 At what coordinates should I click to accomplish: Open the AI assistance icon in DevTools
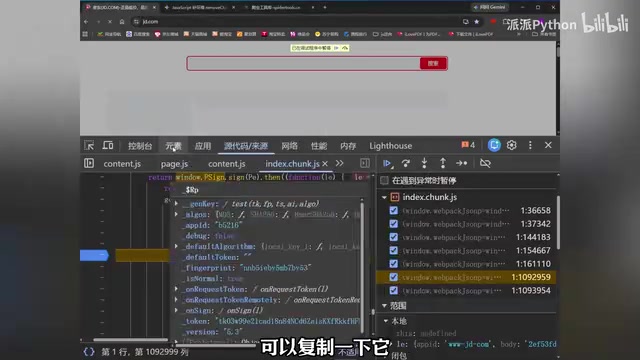click(x=494, y=145)
